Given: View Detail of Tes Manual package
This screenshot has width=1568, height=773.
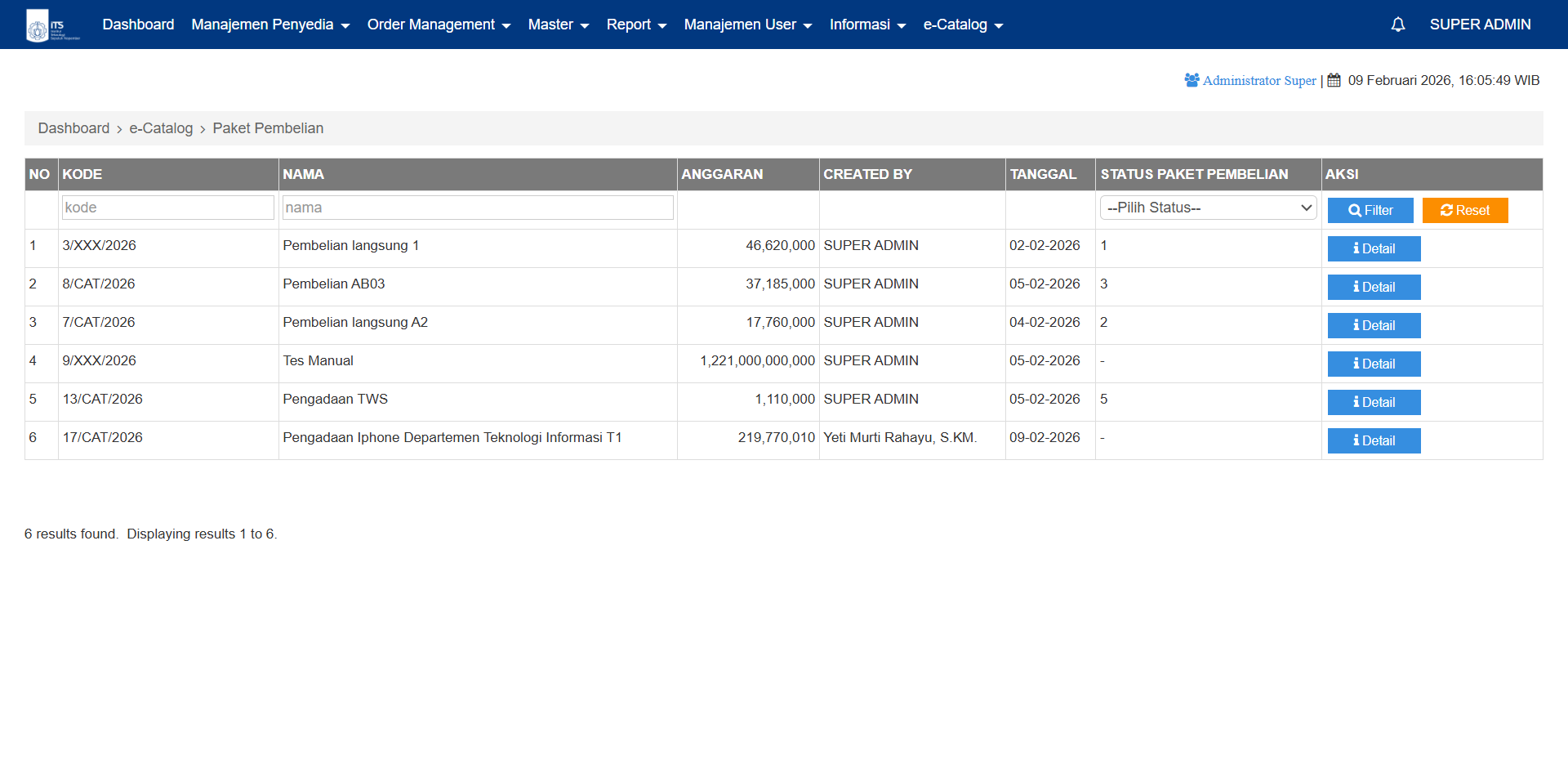Looking at the screenshot, I should coord(1374,364).
